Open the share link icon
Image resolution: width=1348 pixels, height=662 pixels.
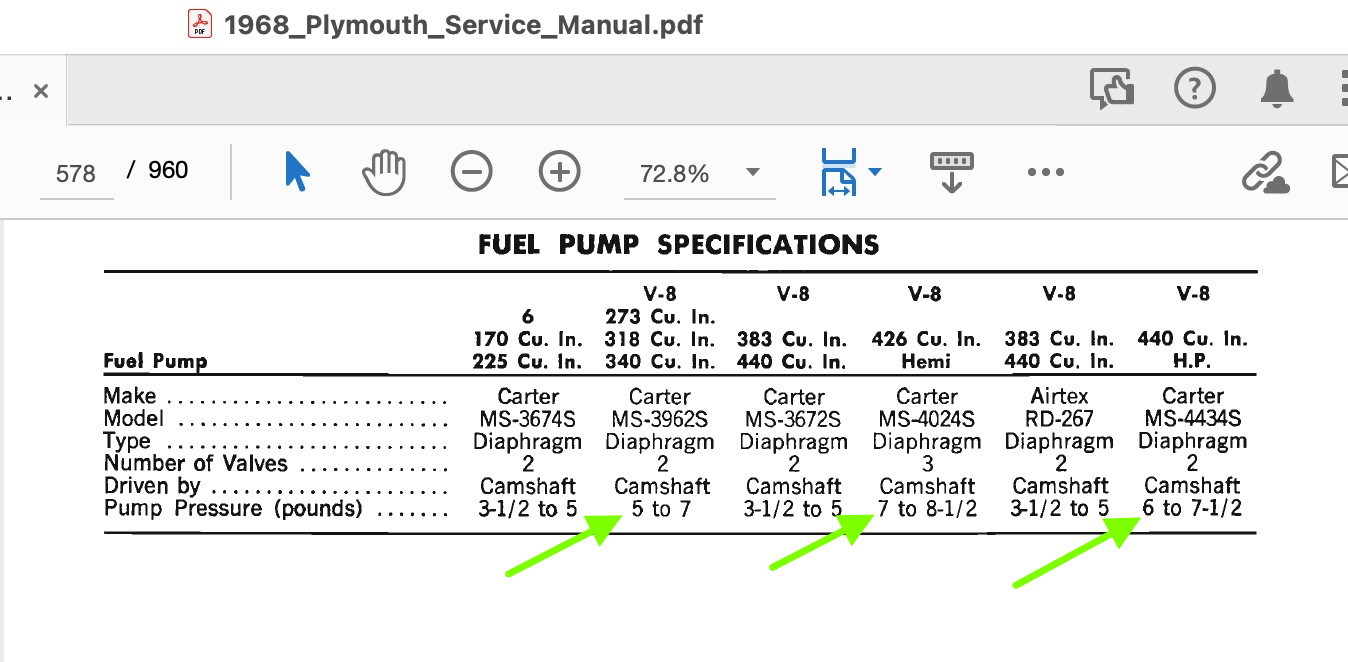1264,172
